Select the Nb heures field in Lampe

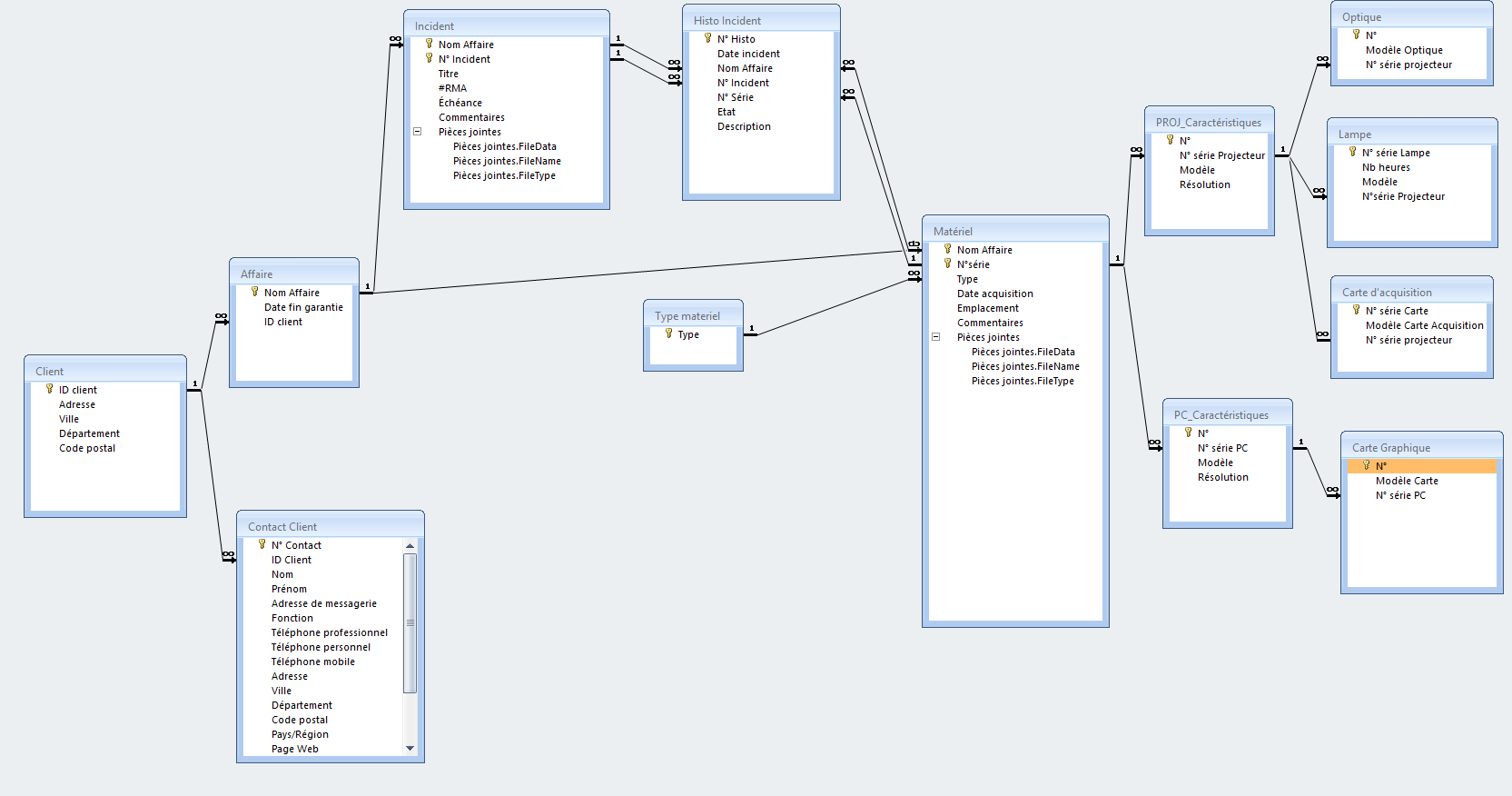tap(1386, 167)
